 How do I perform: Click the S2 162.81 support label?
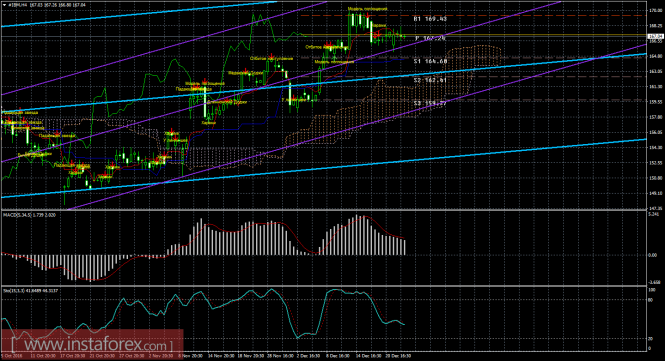coord(430,80)
